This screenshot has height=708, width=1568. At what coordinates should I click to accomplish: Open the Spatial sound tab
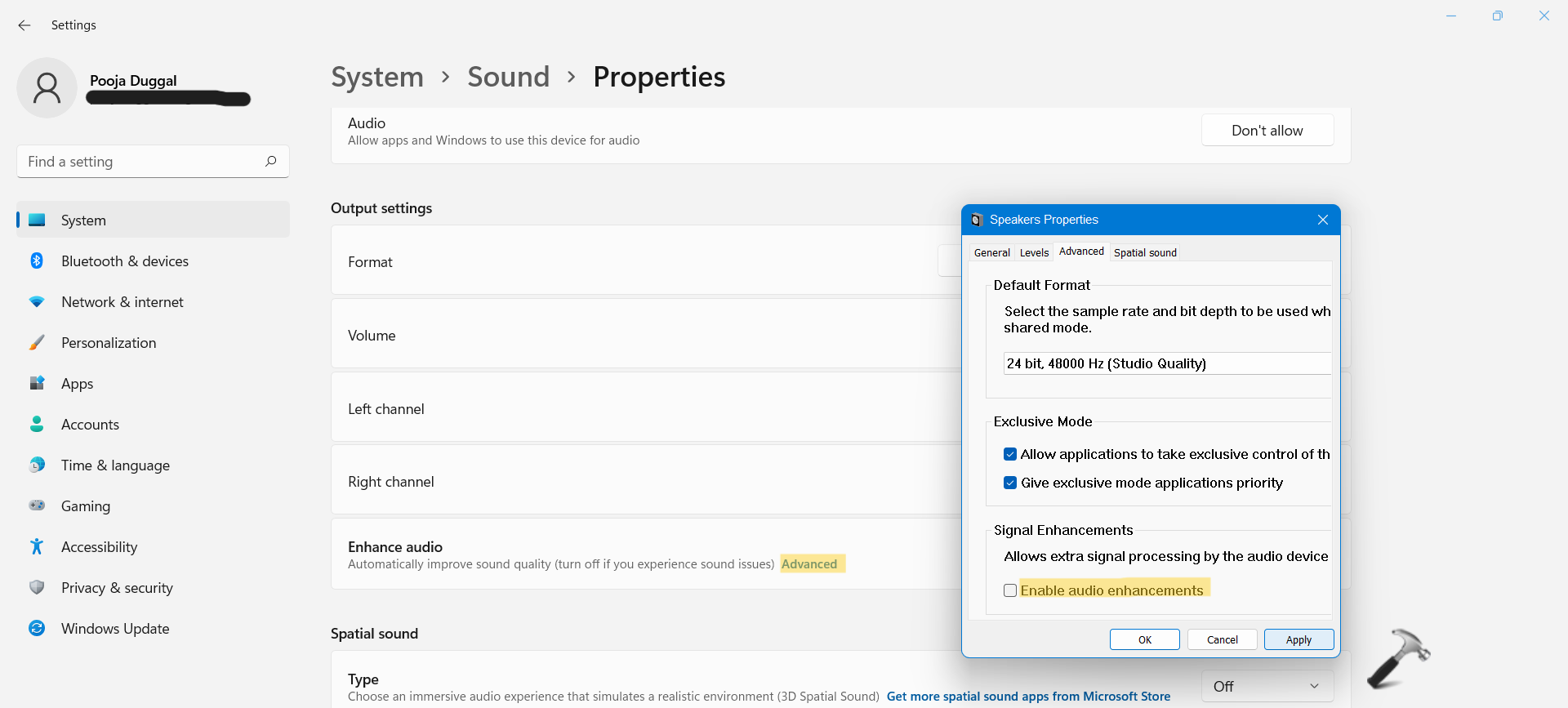(1145, 252)
